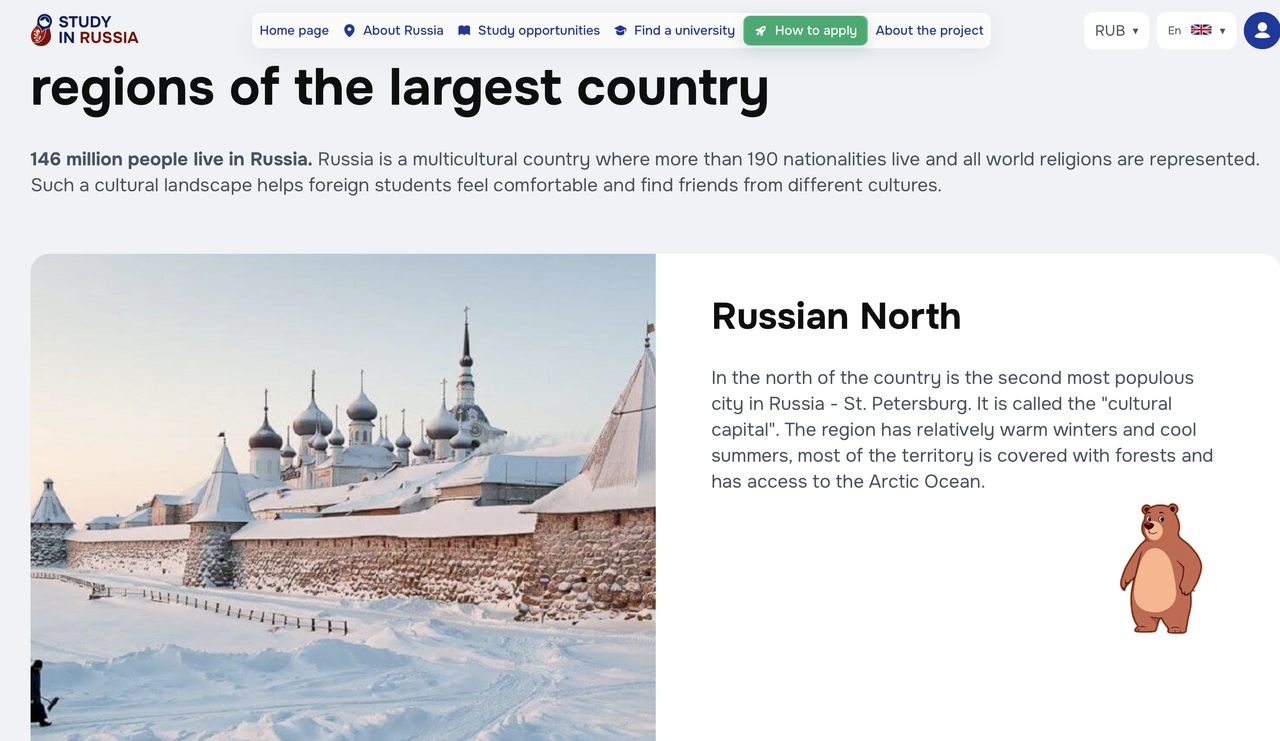The image size is (1280, 741).
Task: Click the '146 million people live in Russia.' text
Action: [171, 159]
